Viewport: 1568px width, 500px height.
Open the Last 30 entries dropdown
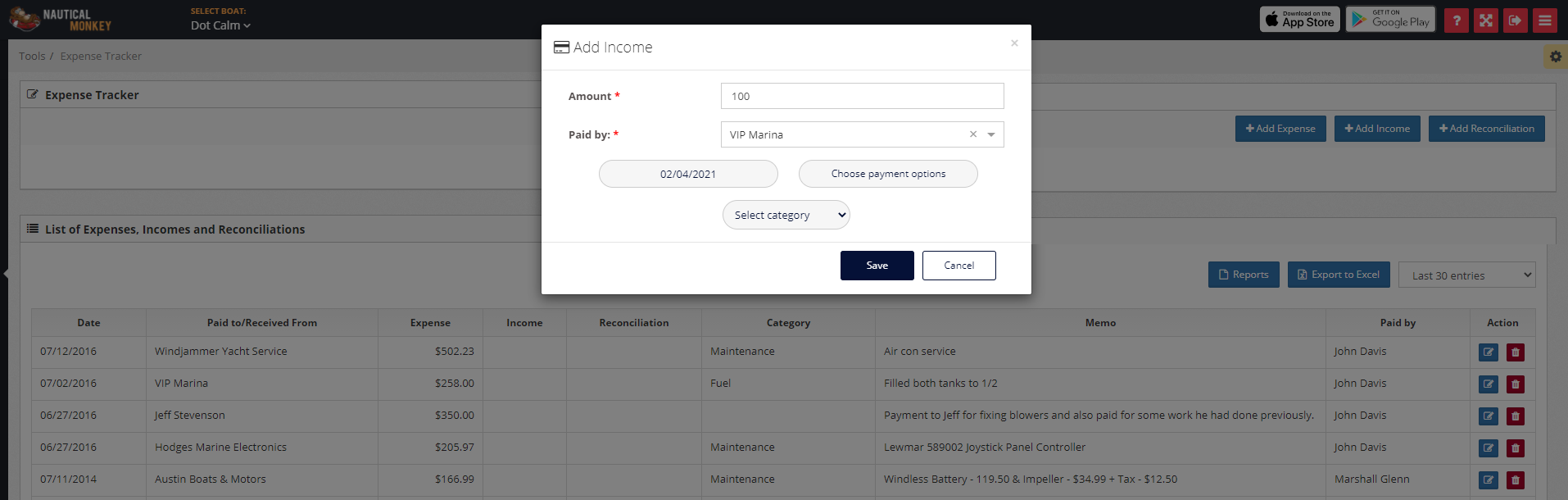click(1466, 275)
